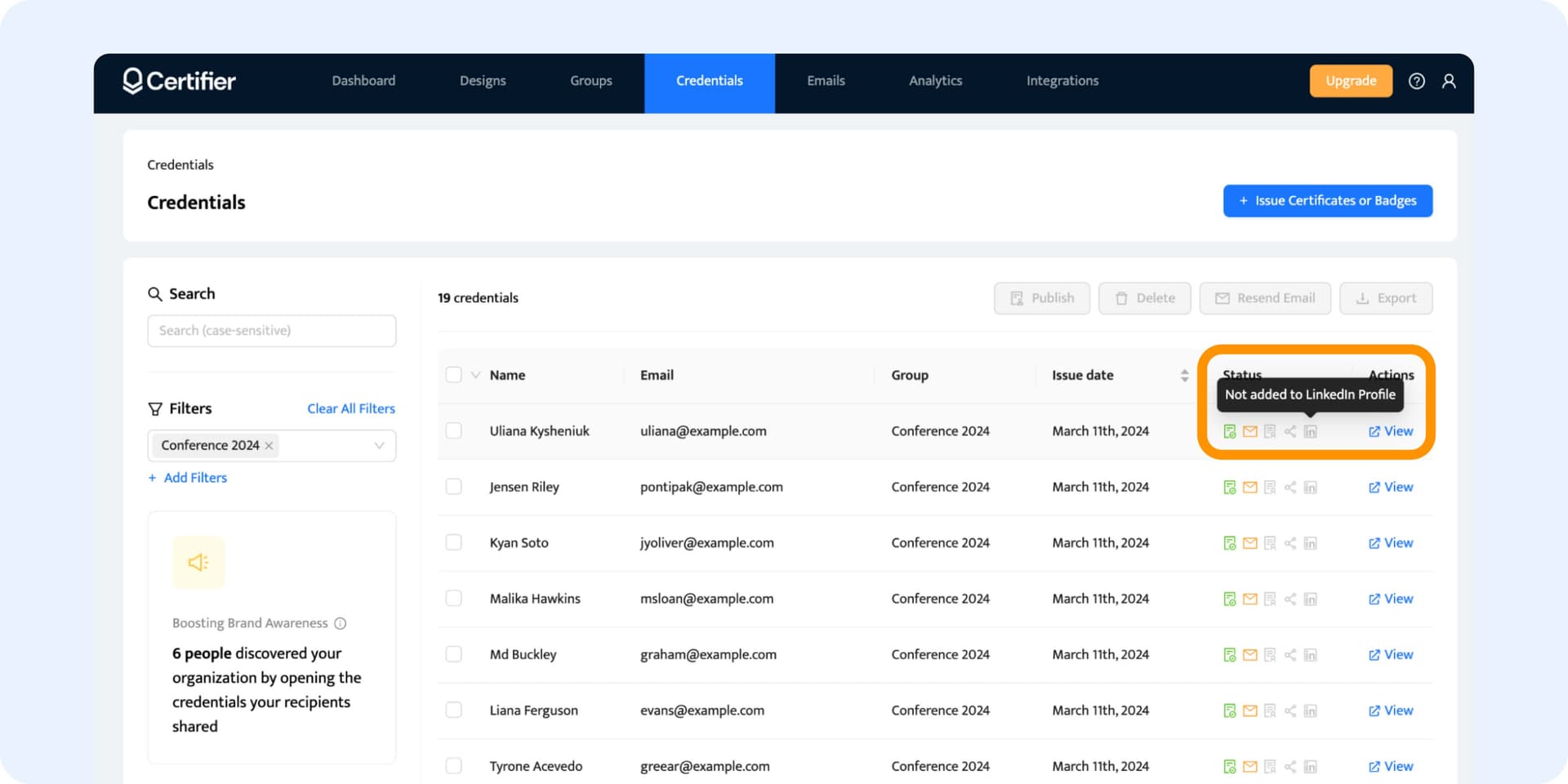Click the share status icon for Kyan Soto

click(x=1290, y=542)
